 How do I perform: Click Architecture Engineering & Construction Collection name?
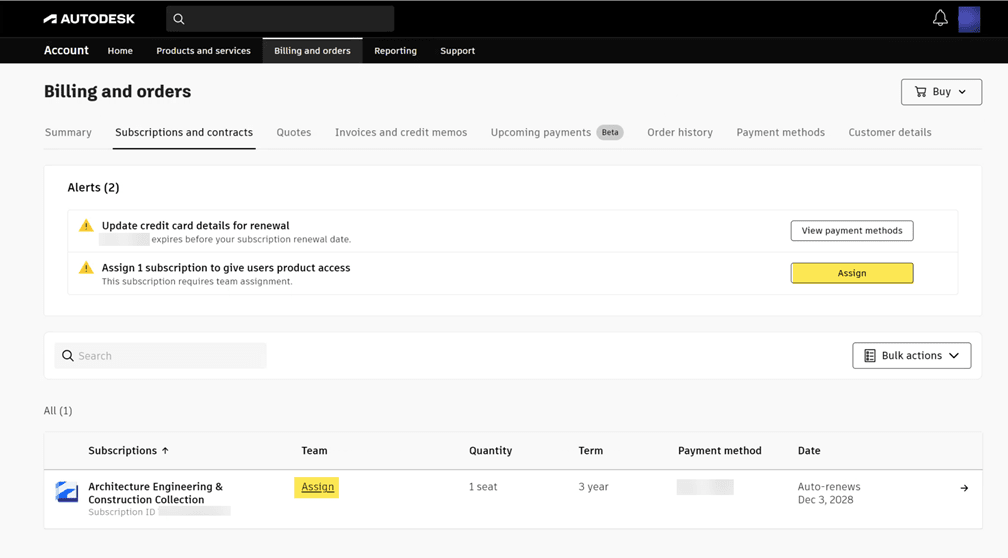(156, 493)
